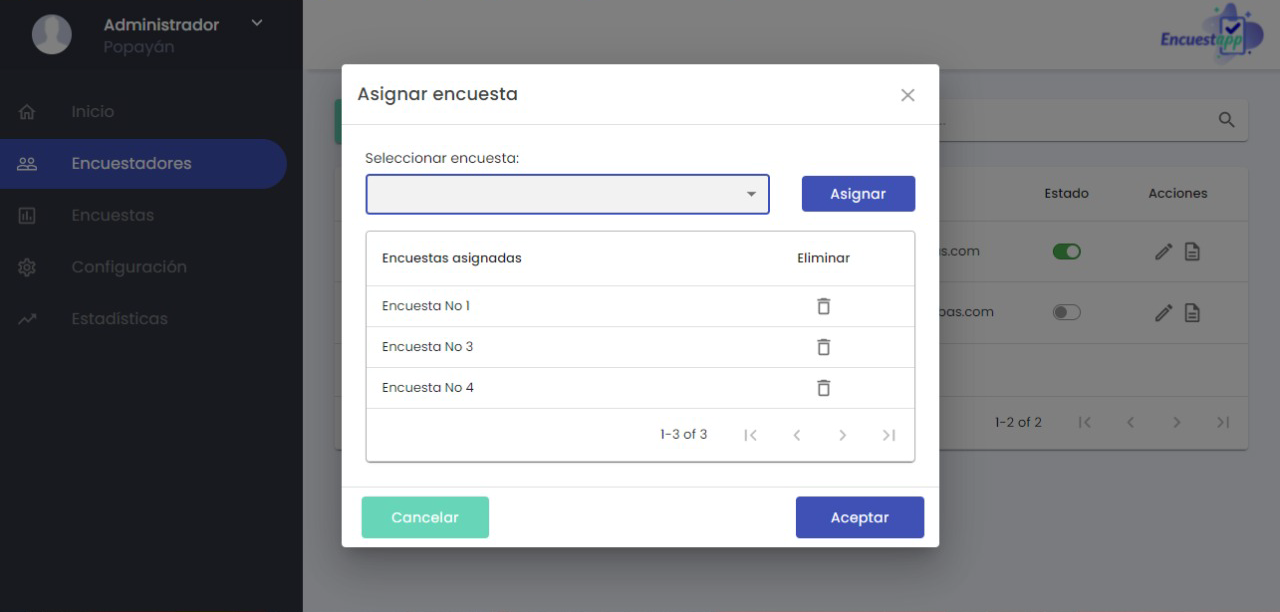1280x612 pixels.
Task: Click the document icon in second row
Action: (1192, 313)
